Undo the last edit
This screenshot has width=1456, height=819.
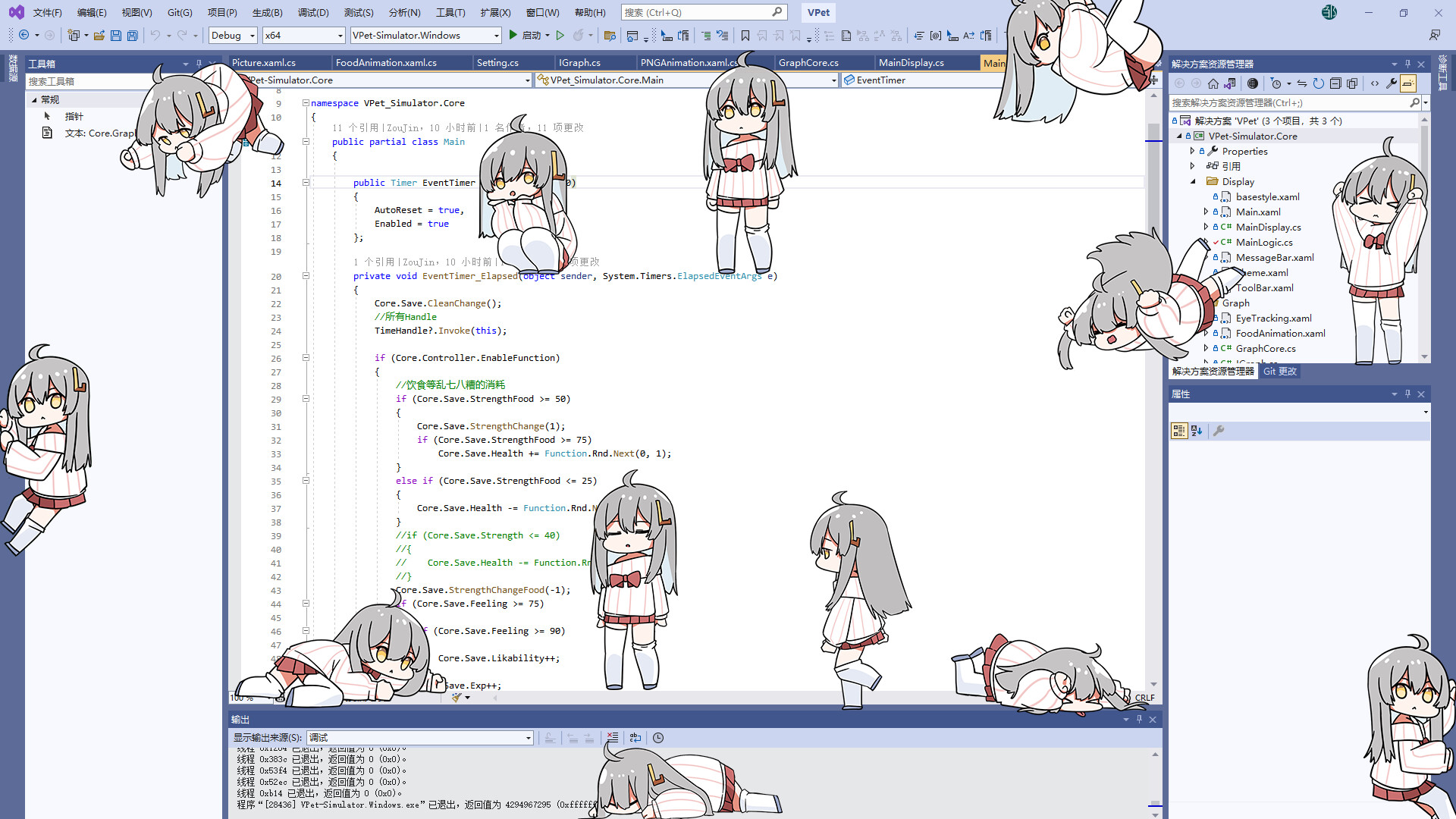pos(155,35)
